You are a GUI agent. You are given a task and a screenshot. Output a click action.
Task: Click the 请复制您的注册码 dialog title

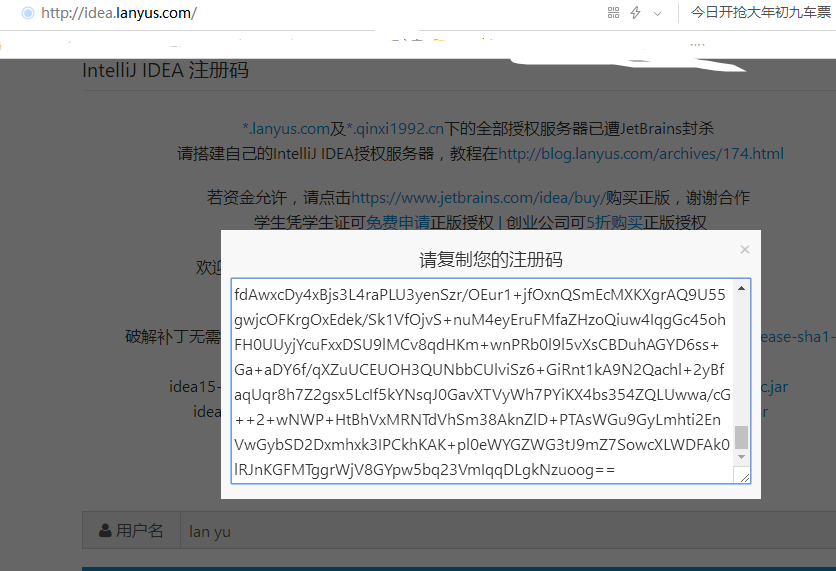coord(491,260)
